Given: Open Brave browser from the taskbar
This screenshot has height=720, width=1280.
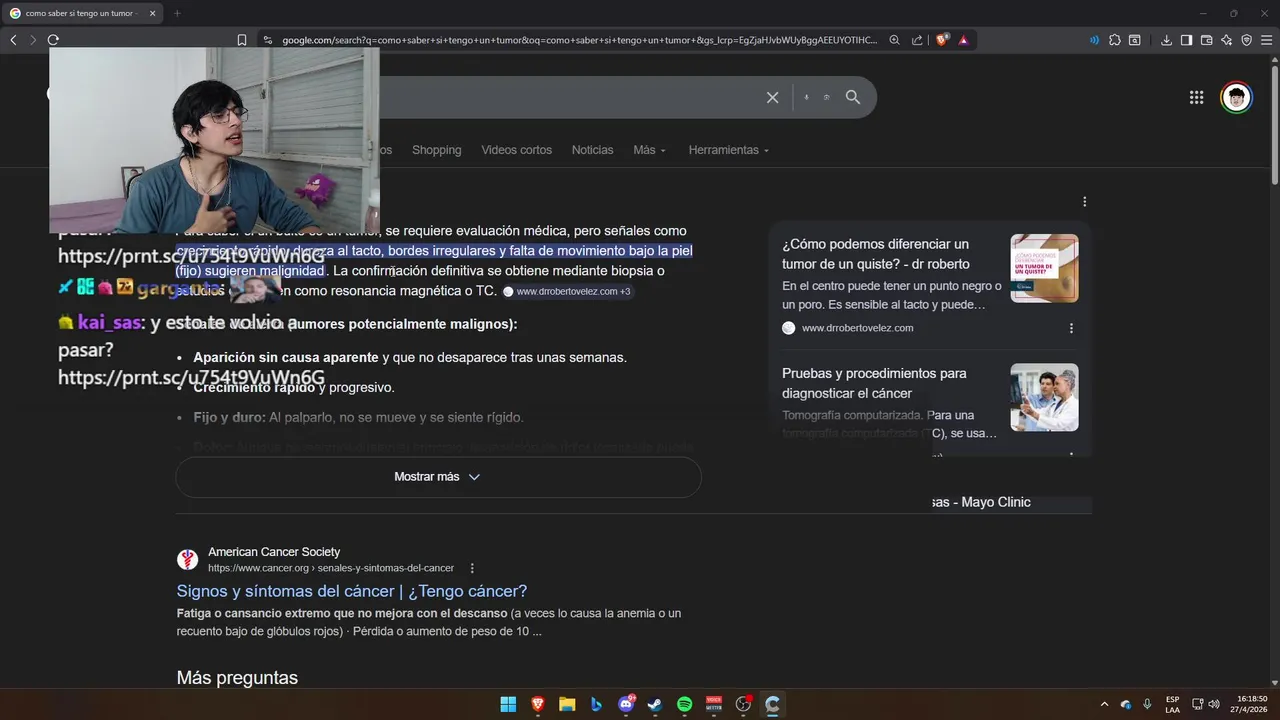Looking at the screenshot, I should pos(538,704).
